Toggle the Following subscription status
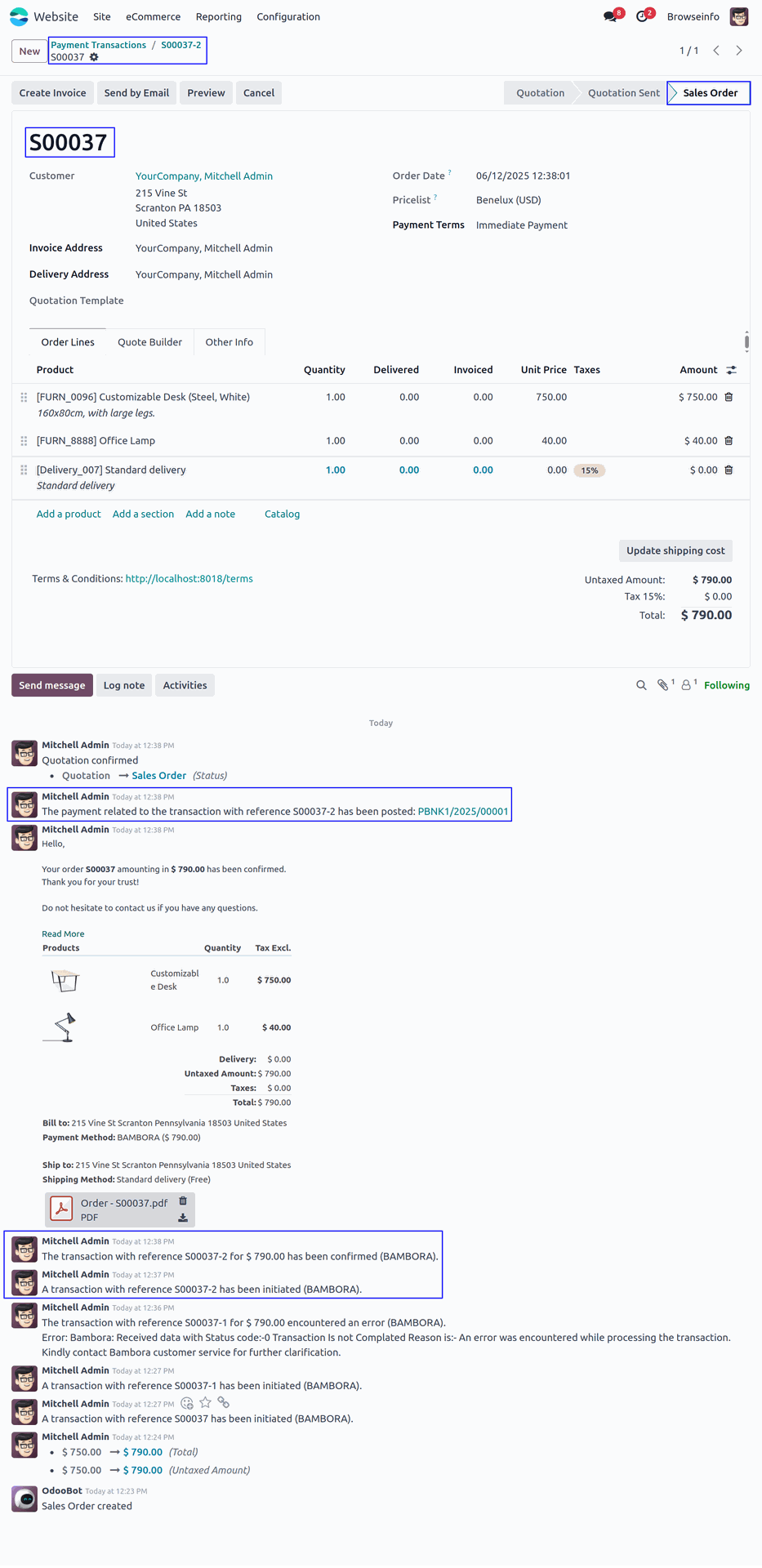 tap(727, 685)
